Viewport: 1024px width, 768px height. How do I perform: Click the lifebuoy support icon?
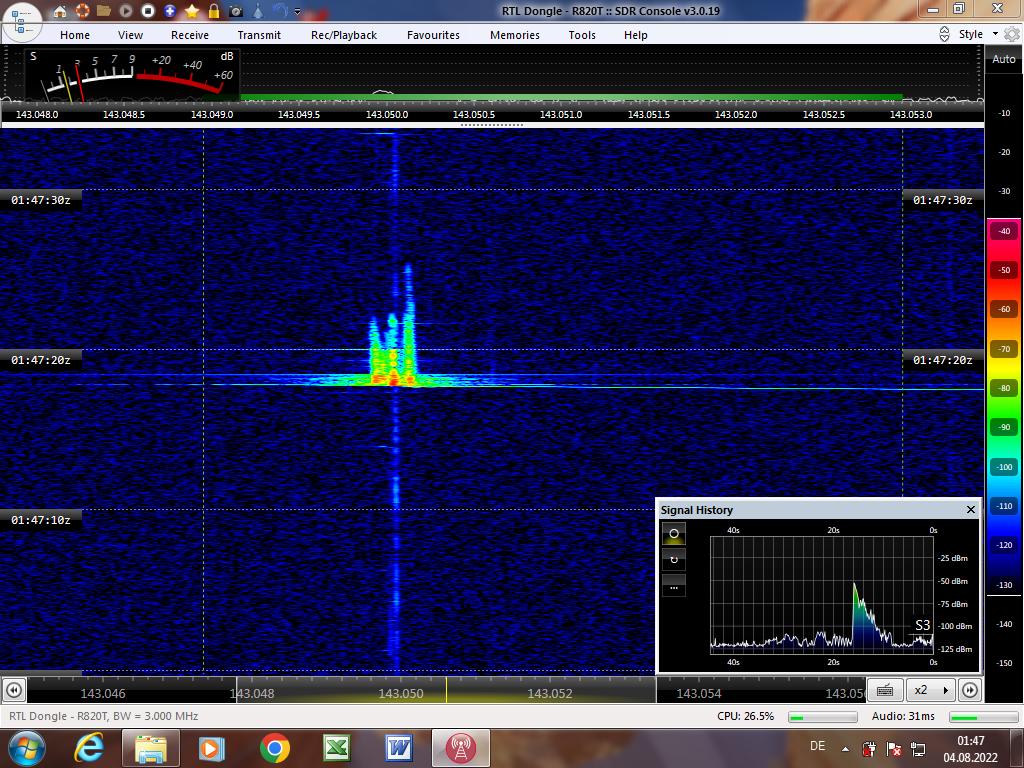(x=82, y=11)
